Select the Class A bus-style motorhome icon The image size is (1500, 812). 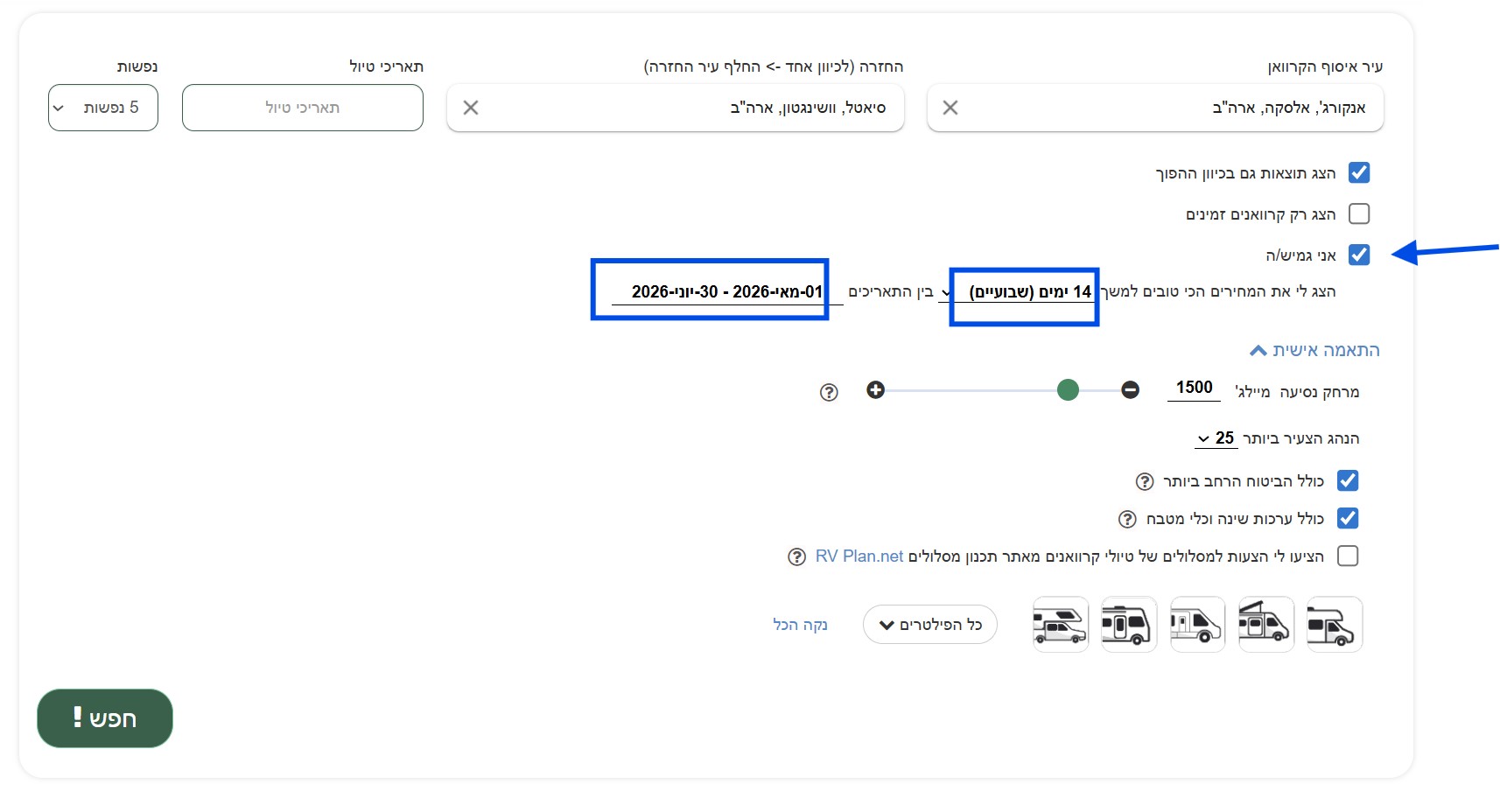click(x=1128, y=625)
